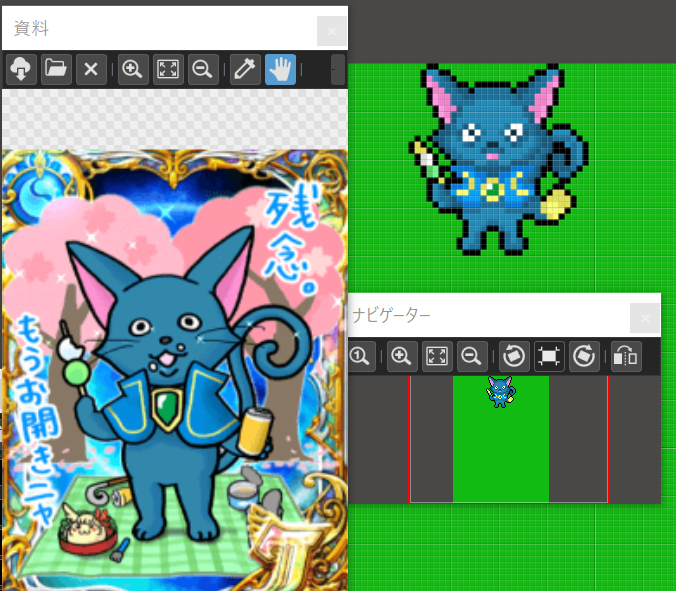Zoom in on the reference panel image
The image size is (676, 591).
pyautogui.click(x=132, y=69)
